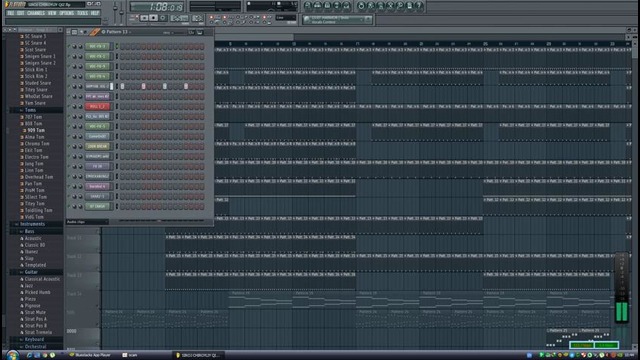The height and width of the screenshot is (360, 640).
Task: Open the keyboard editor icon in step sequencer
Action: coord(200,32)
